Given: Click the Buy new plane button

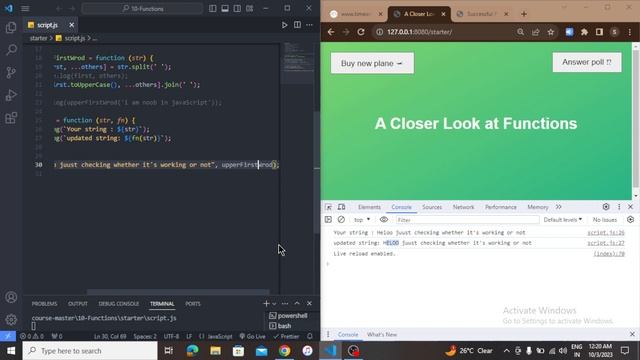Looking at the screenshot, I should 372,63.
